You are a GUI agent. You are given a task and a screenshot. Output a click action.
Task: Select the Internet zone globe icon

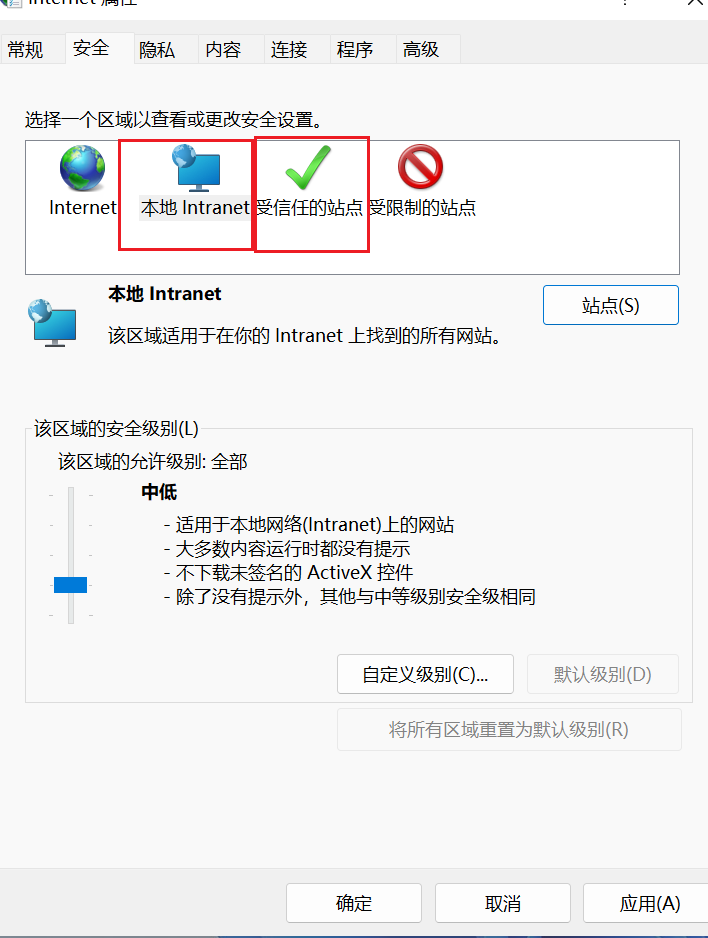(x=83, y=168)
